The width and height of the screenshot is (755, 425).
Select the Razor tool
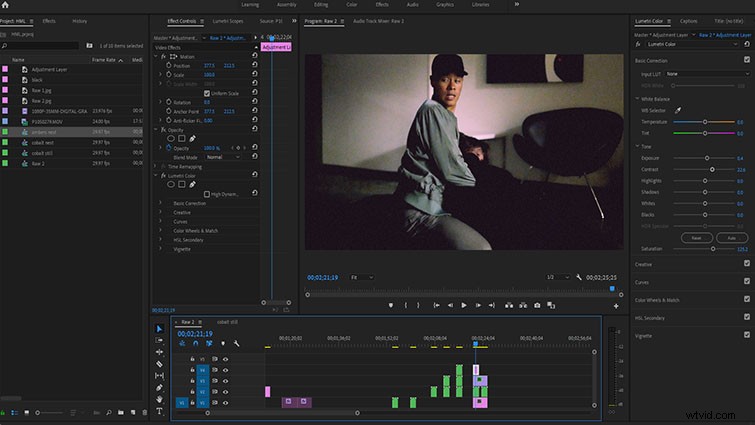point(159,364)
